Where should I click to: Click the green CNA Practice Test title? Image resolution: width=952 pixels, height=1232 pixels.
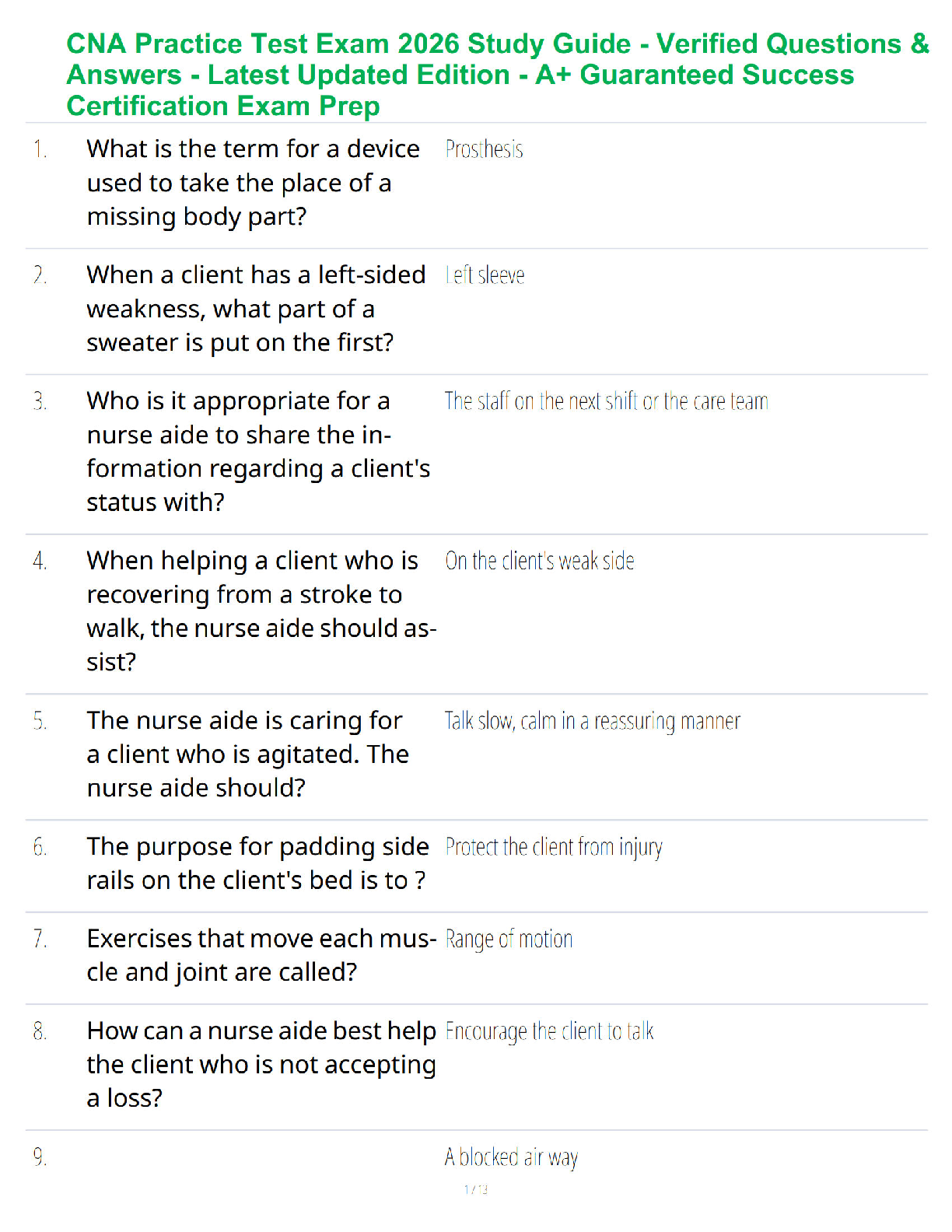click(498, 75)
